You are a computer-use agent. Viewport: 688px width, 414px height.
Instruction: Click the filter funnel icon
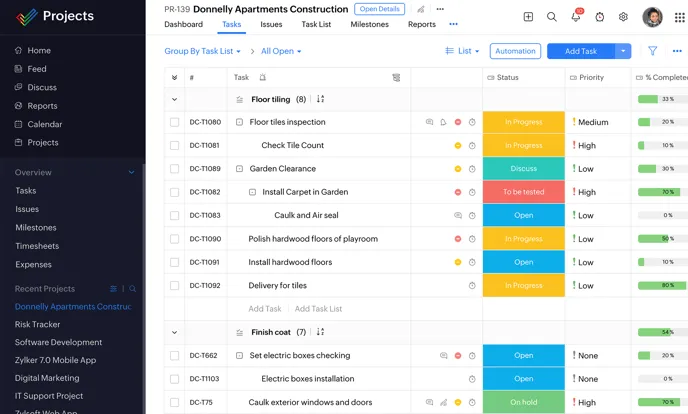tap(653, 51)
